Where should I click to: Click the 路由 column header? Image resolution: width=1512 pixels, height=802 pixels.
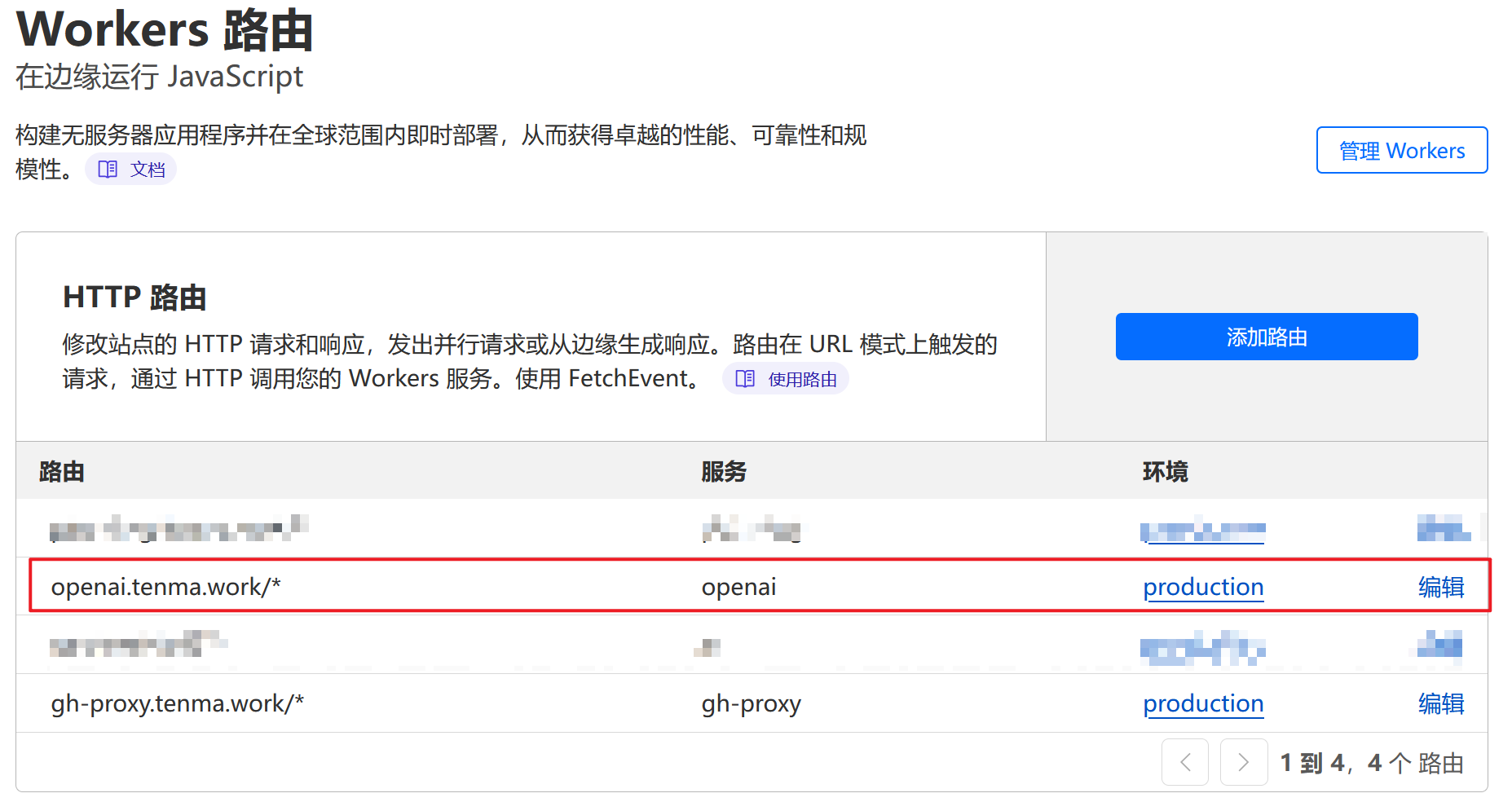pos(62,471)
